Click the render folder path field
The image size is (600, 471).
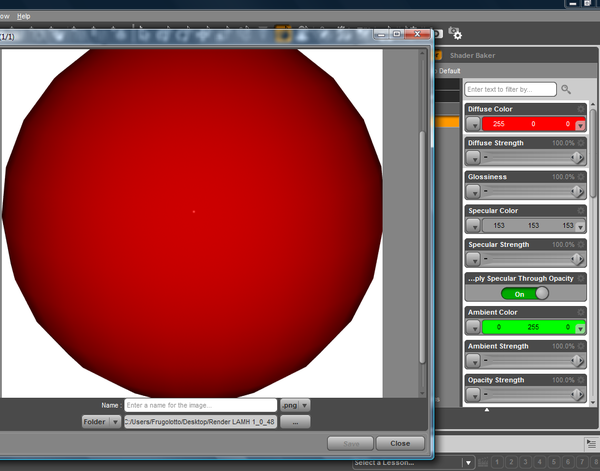click(x=201, y=422)
